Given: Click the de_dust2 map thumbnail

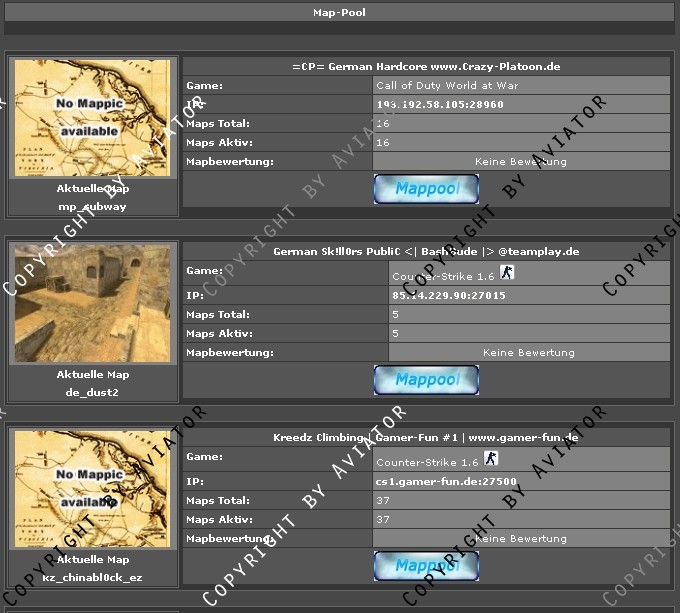Looking at the screenshot, I should (92, 303).
